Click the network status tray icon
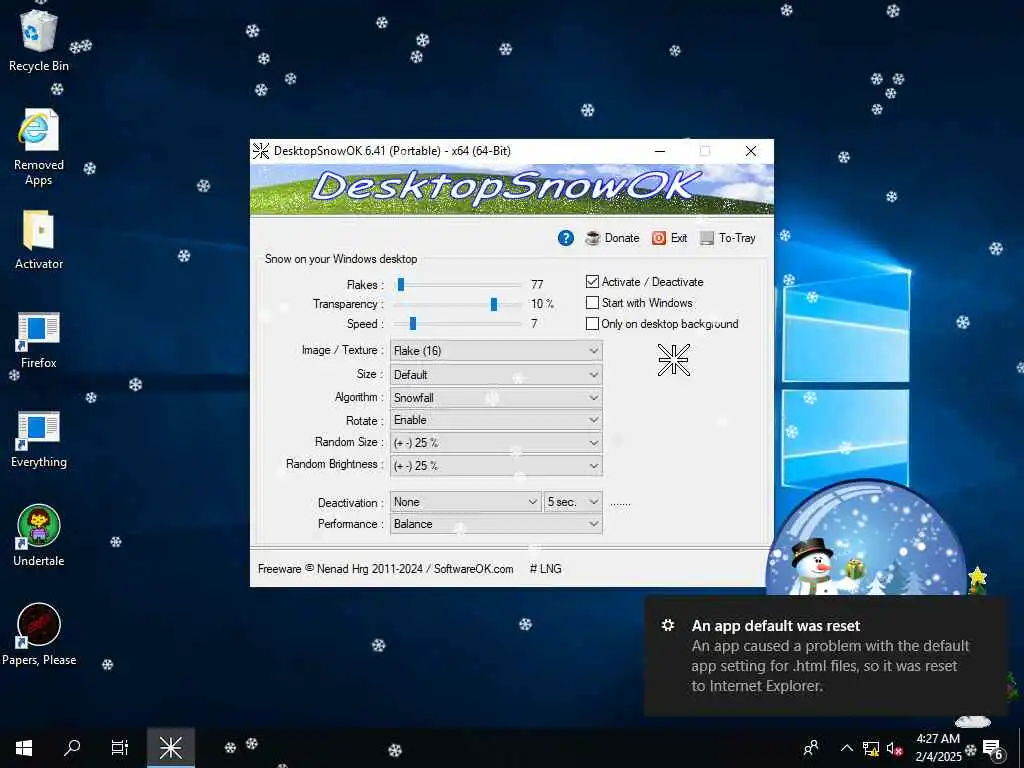 point(871,748)
